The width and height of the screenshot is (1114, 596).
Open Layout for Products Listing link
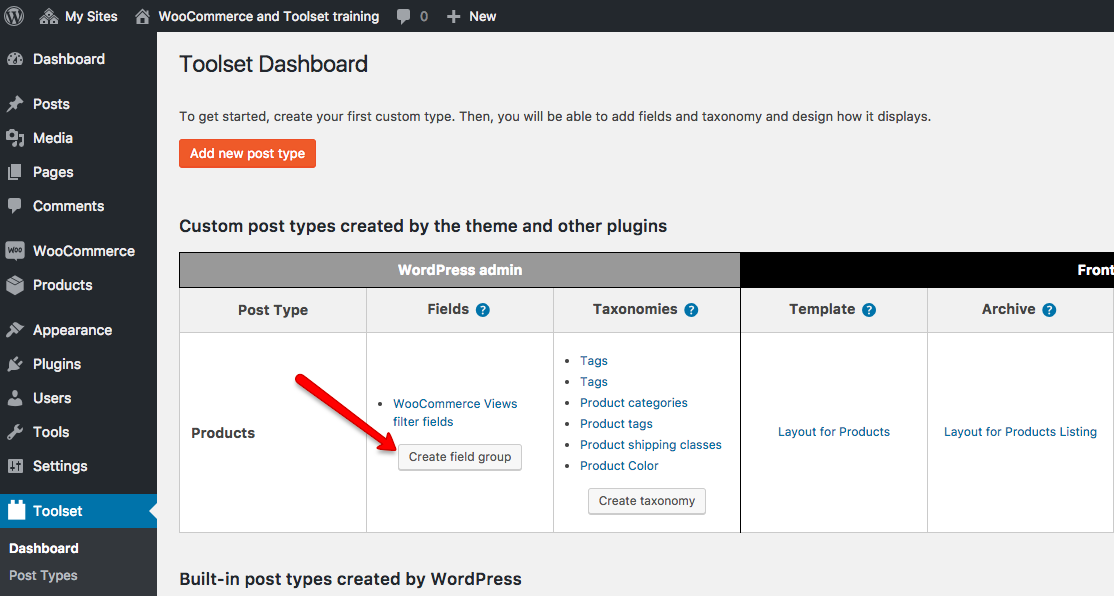[x=1020, y=432]
